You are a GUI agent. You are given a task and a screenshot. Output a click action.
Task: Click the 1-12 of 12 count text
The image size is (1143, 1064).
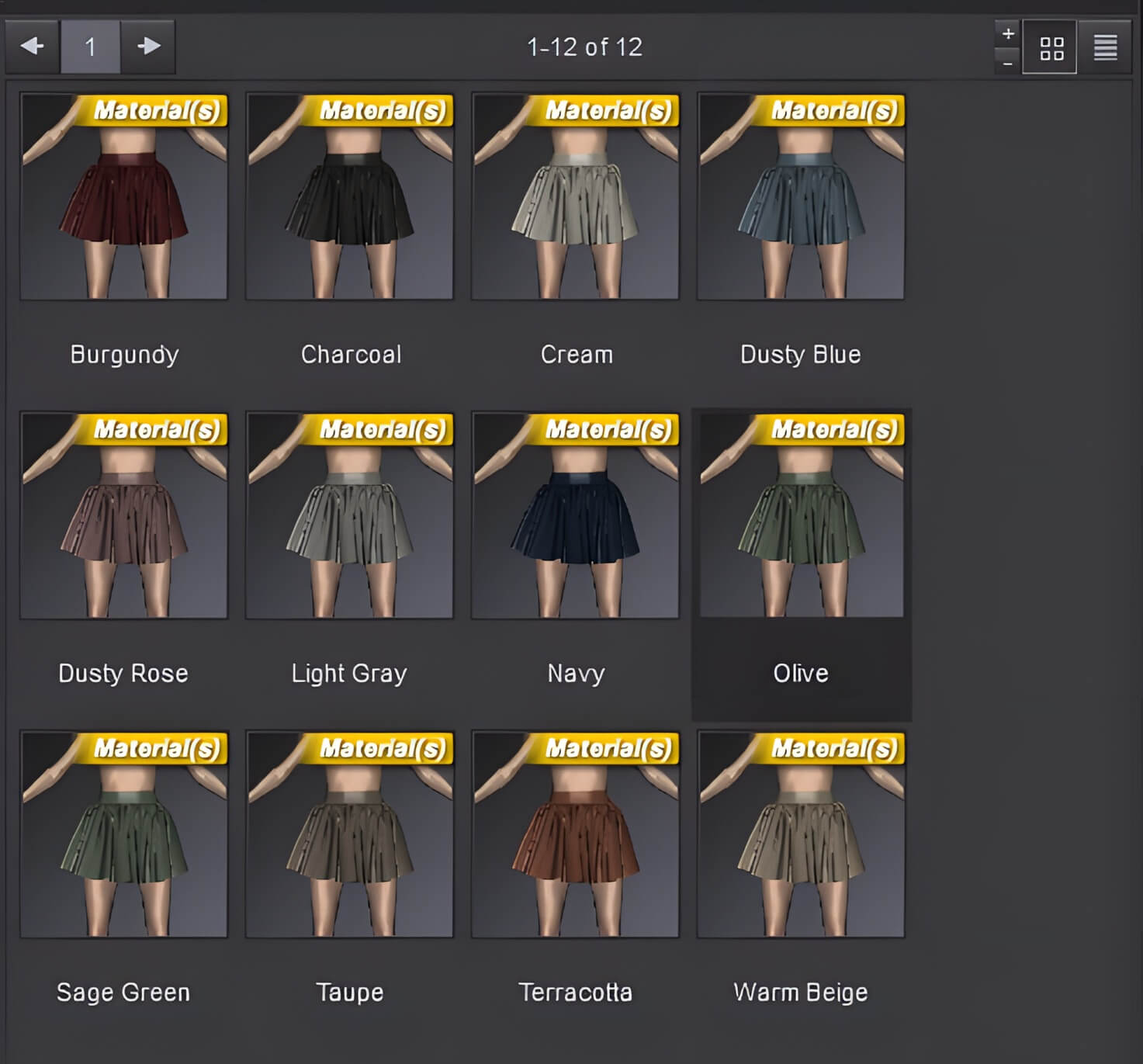click(585, 47)
